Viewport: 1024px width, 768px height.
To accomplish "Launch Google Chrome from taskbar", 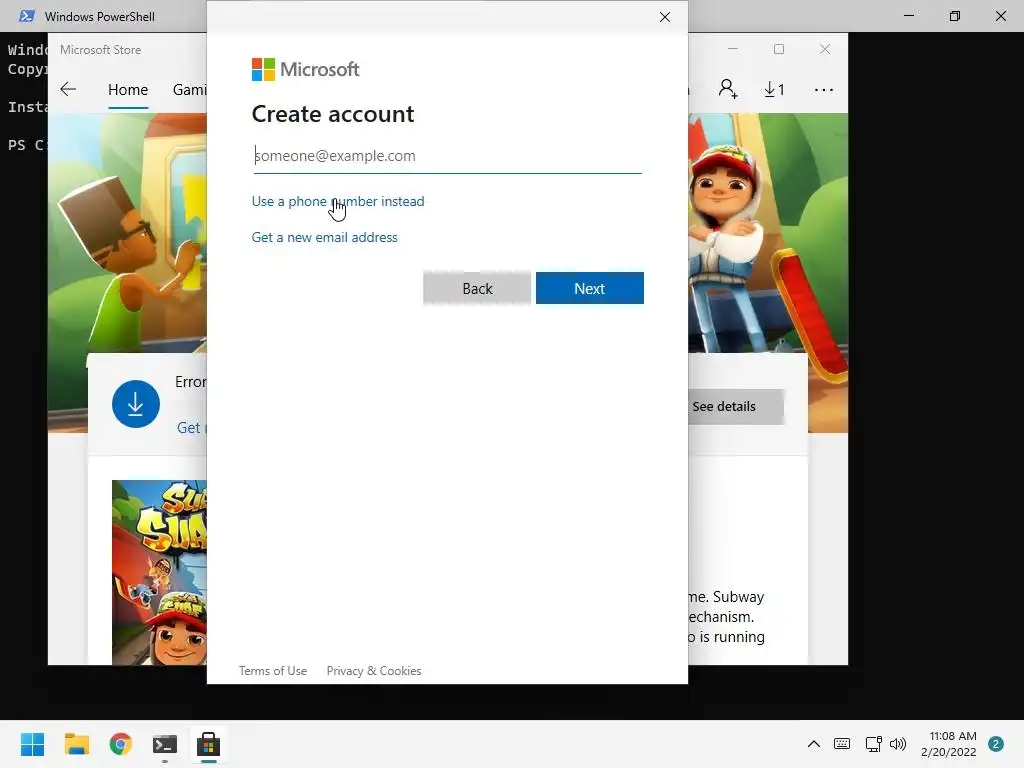I will point(121,744).
